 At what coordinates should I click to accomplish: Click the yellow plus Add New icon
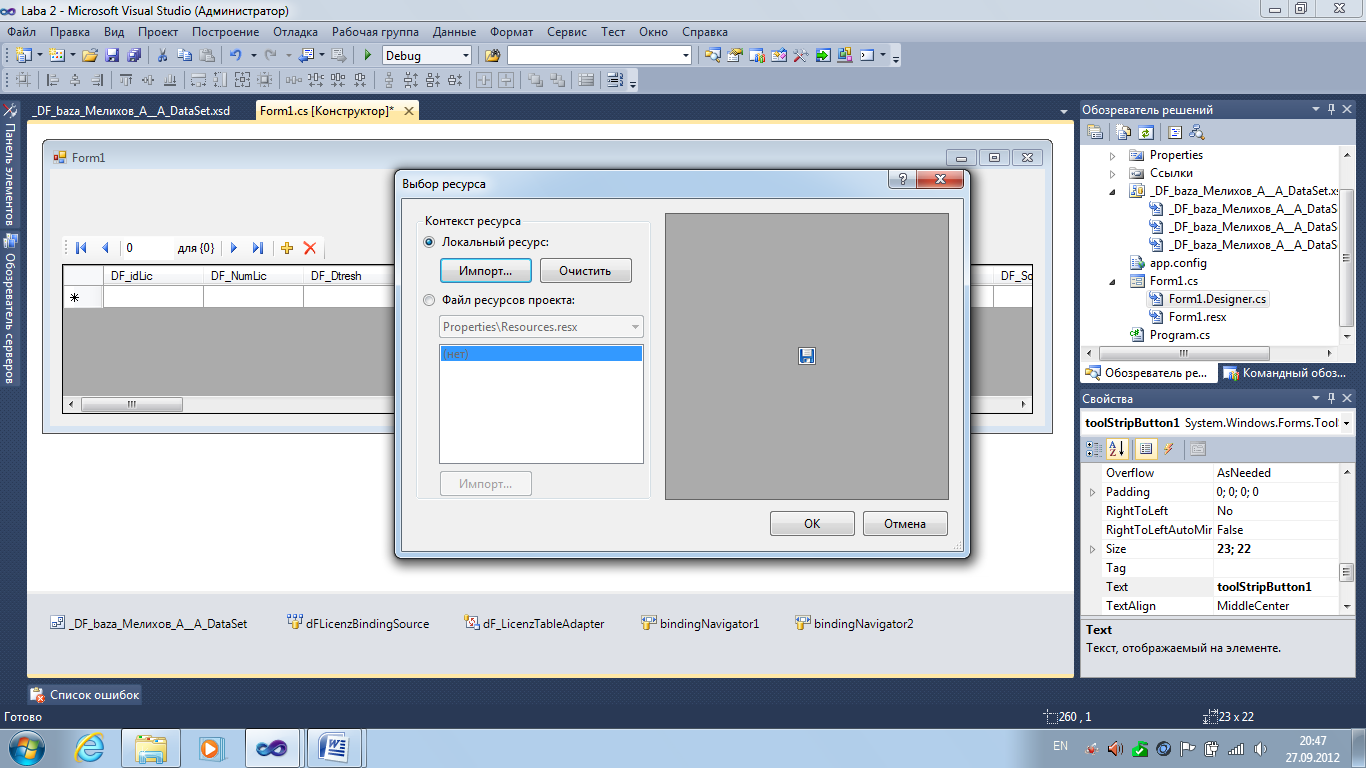coord(287,248)
